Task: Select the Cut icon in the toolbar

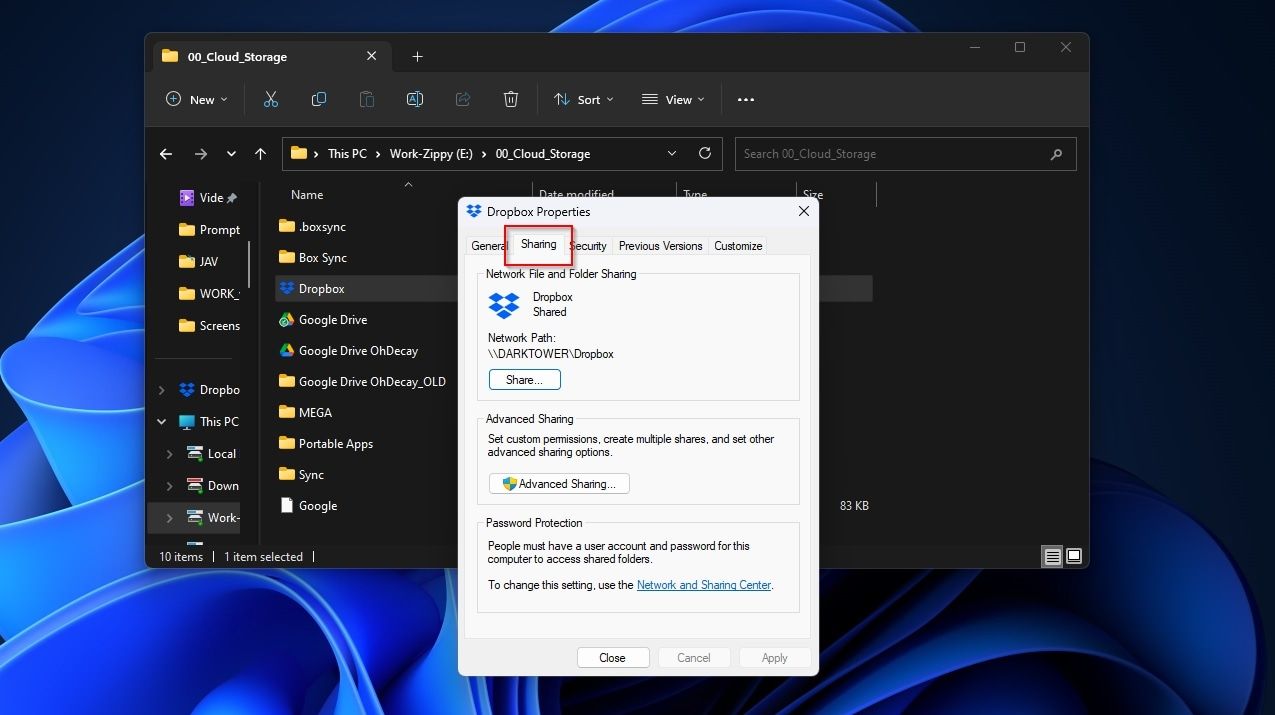Action: tap(270, 99)
